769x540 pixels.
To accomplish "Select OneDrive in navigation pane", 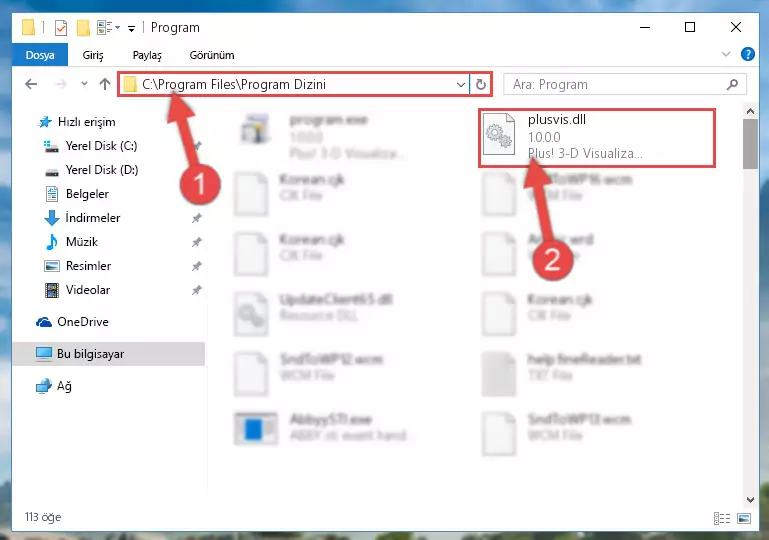I will coord(72,322).
